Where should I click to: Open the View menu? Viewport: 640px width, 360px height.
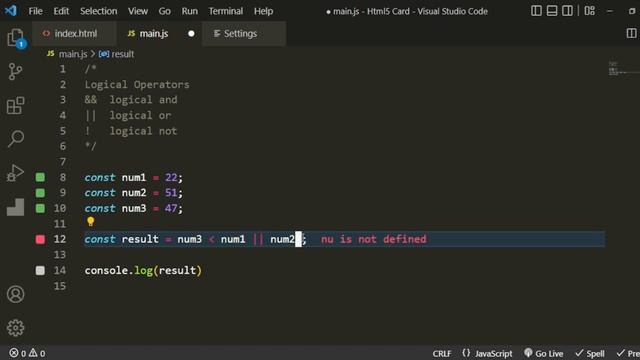138,11
